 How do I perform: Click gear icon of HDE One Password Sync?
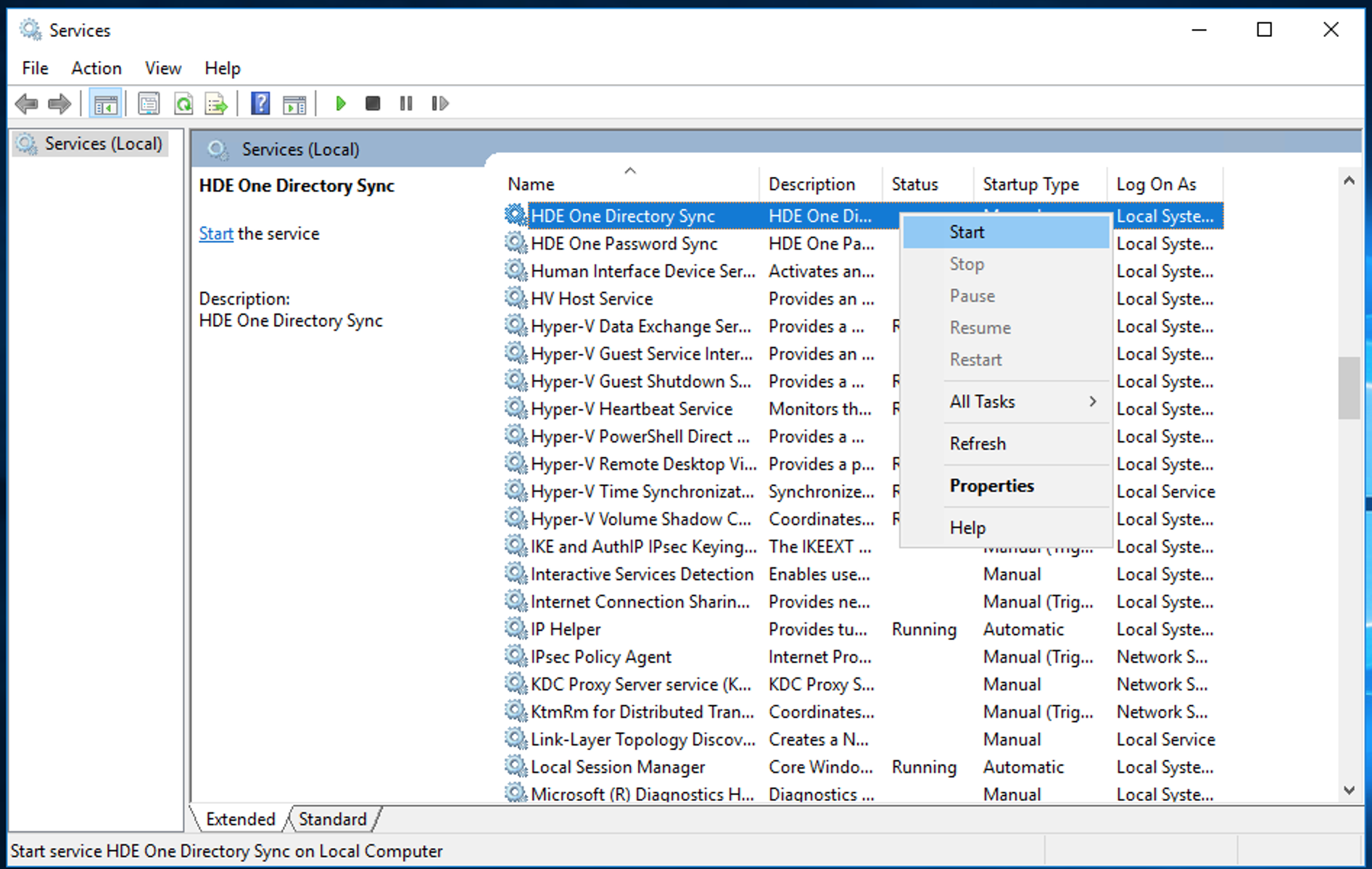[x=516, y=243]
